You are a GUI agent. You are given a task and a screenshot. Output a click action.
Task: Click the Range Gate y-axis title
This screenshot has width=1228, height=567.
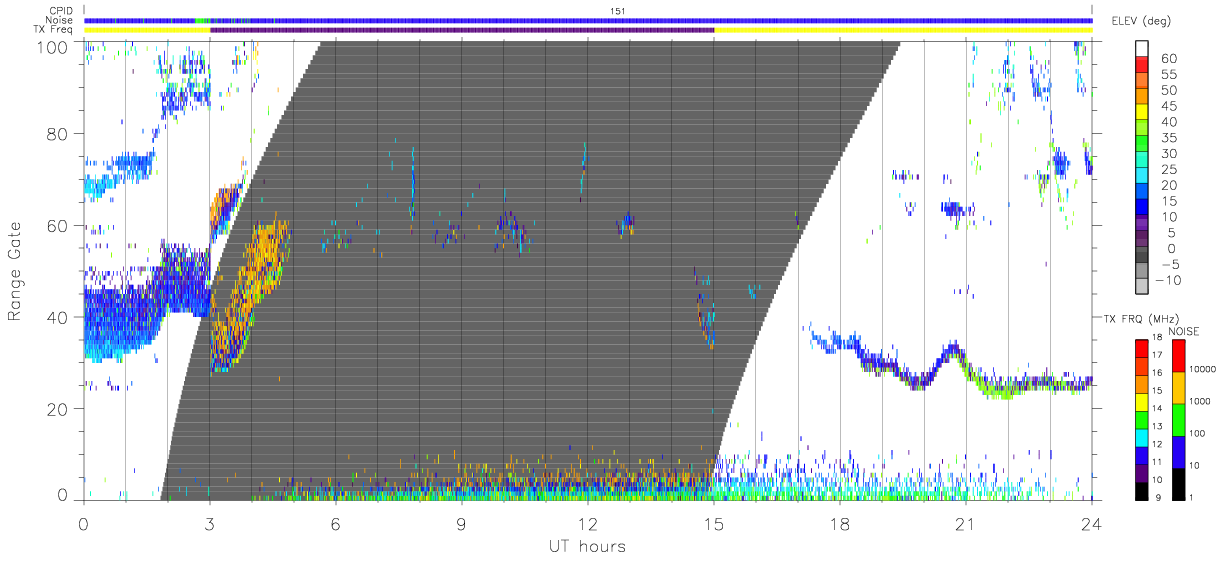[16, 270]
